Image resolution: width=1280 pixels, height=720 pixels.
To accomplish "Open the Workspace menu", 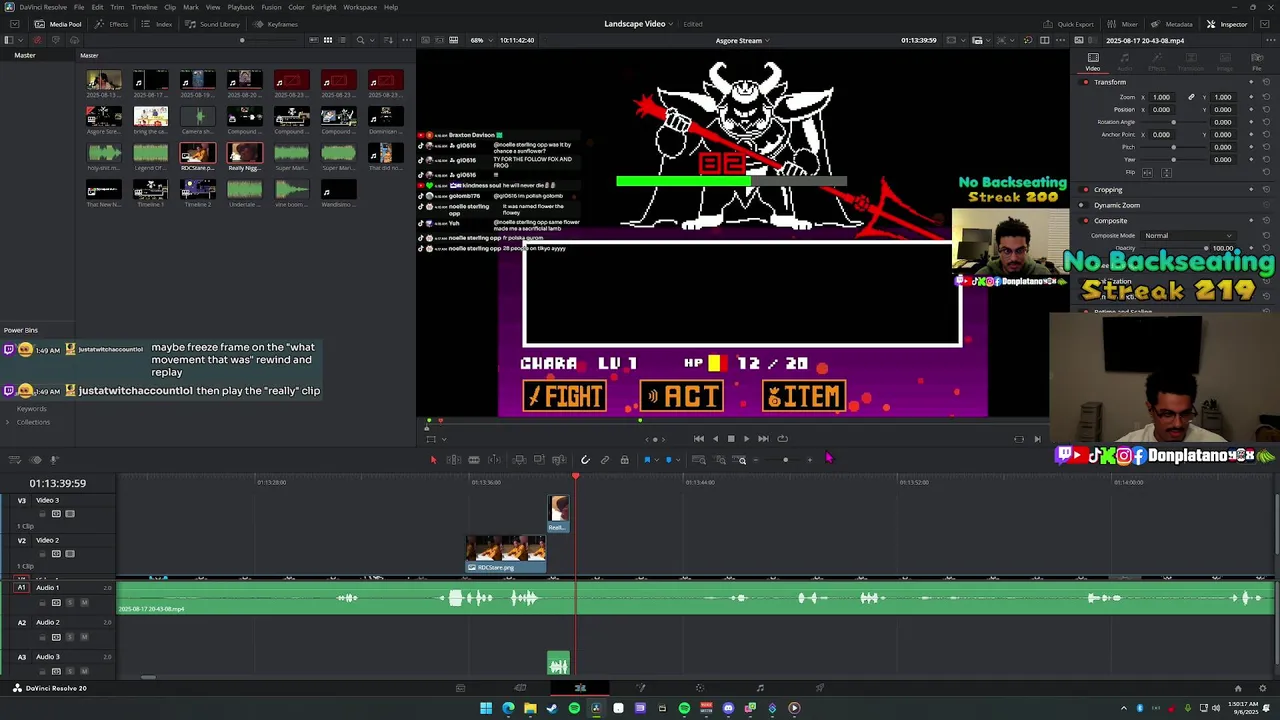I will coord(360,7).
